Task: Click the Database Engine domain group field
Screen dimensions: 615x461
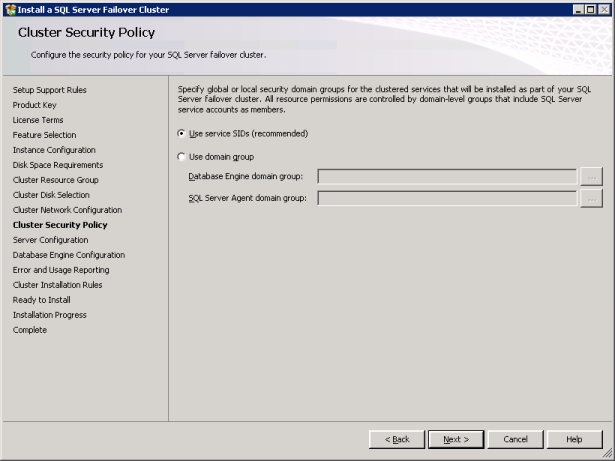Action: [x=447, y=177]
